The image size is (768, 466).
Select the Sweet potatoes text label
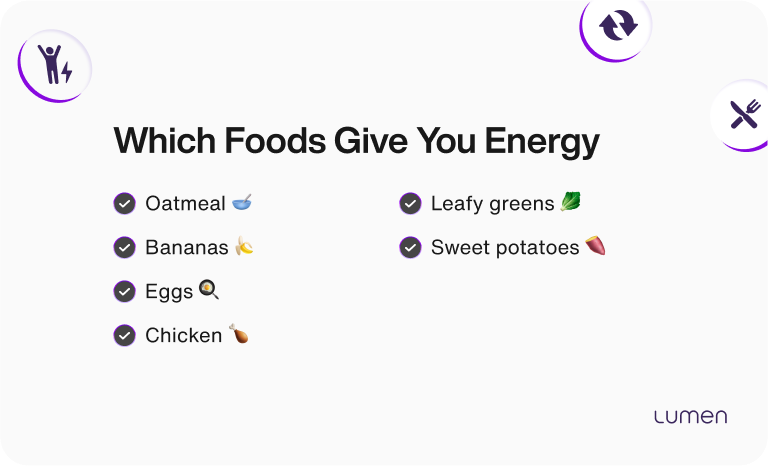tap(505, 247)
